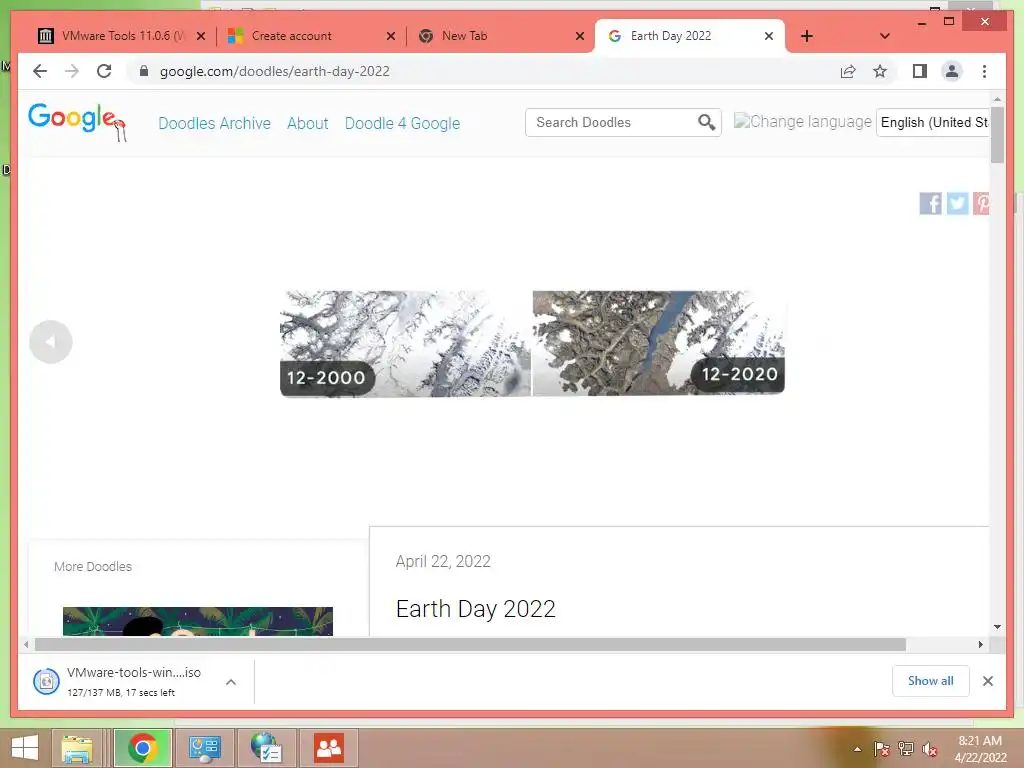
Task: Open the English (United States) language dropdown
Action: pyautogui.click(x=933, y=122)
